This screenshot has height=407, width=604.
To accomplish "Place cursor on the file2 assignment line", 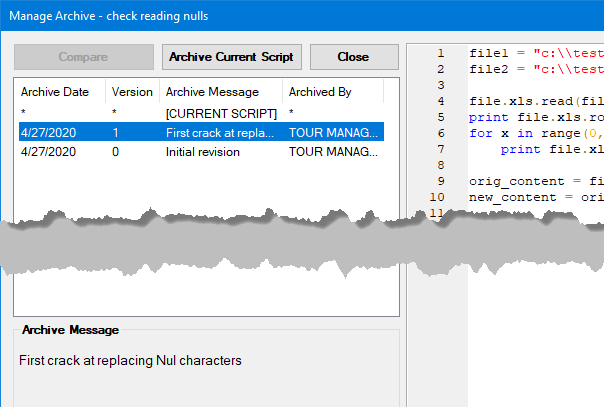I will tap(535, 70).
